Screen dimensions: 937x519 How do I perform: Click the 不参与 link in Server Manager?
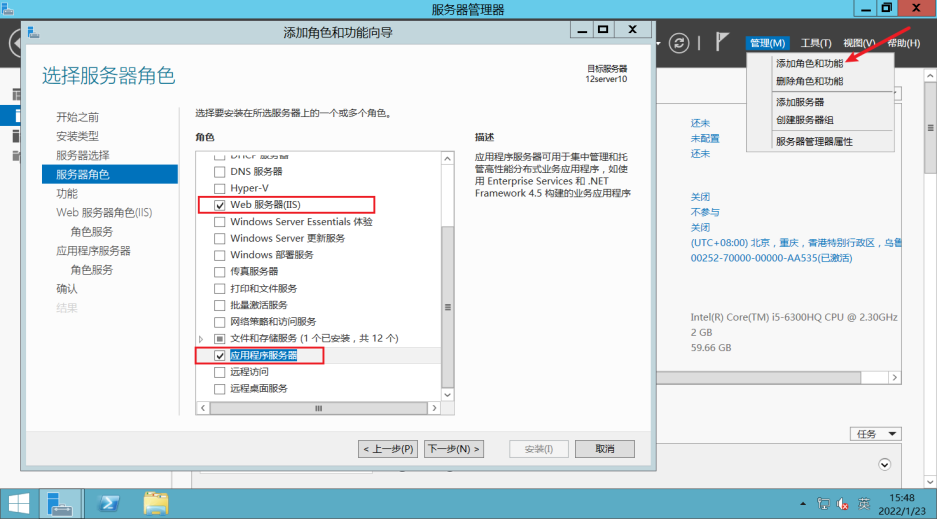click(705, 213)
